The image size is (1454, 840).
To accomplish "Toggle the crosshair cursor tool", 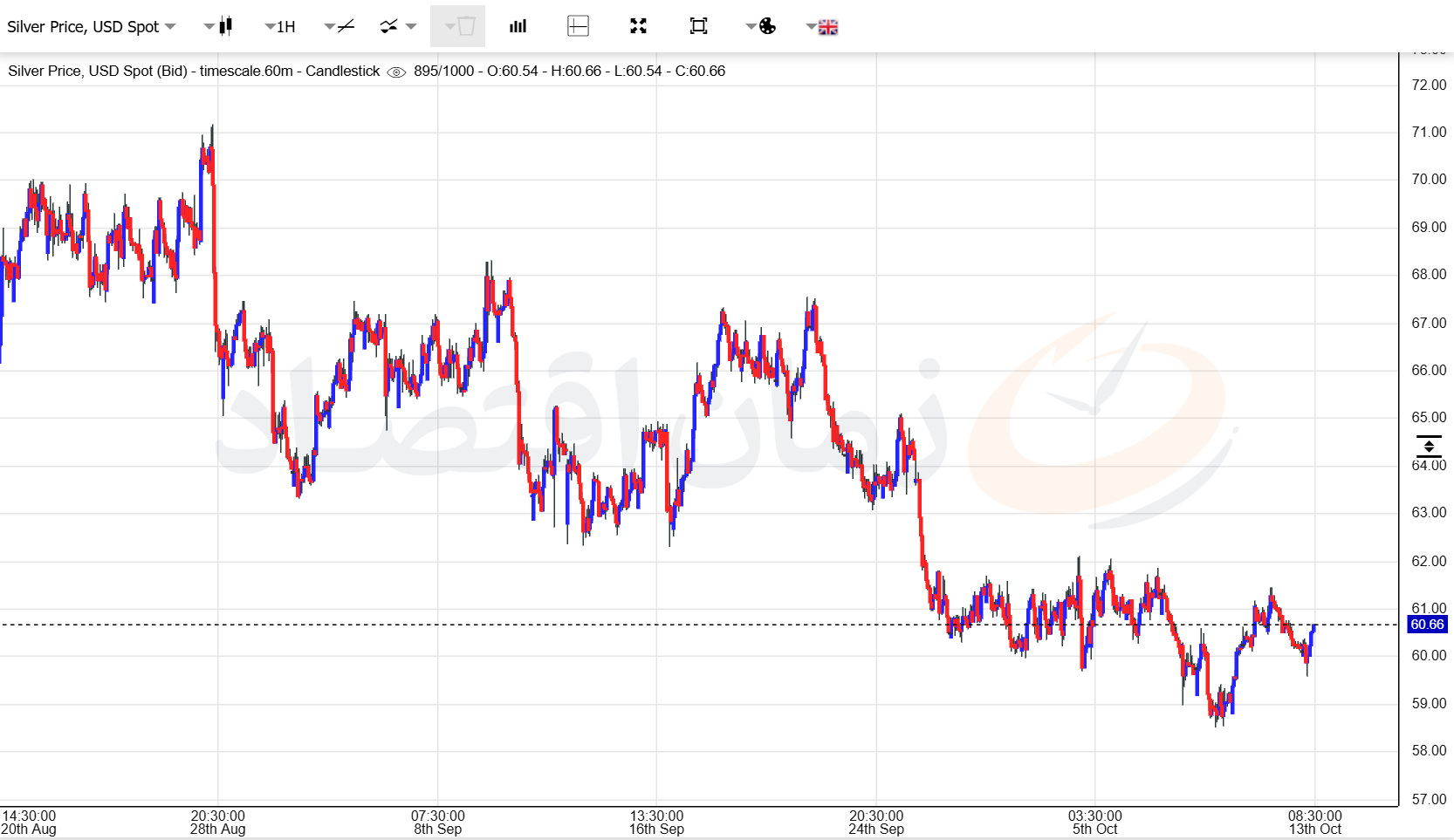I will pyautogui.click(x=578, y=26).
